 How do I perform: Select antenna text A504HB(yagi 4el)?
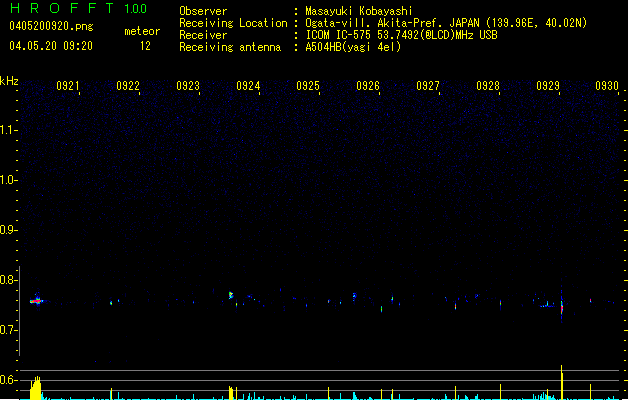click(x=353, y=47)
